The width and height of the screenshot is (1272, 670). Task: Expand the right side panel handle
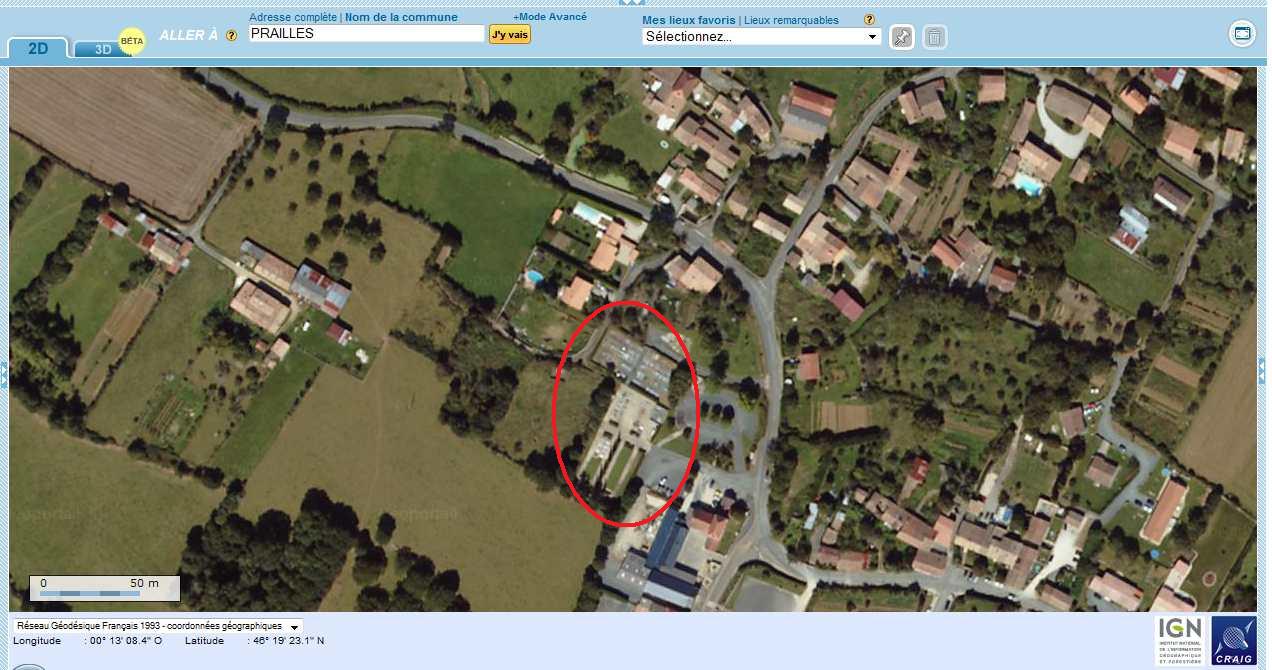click(x=1262, y=370)
